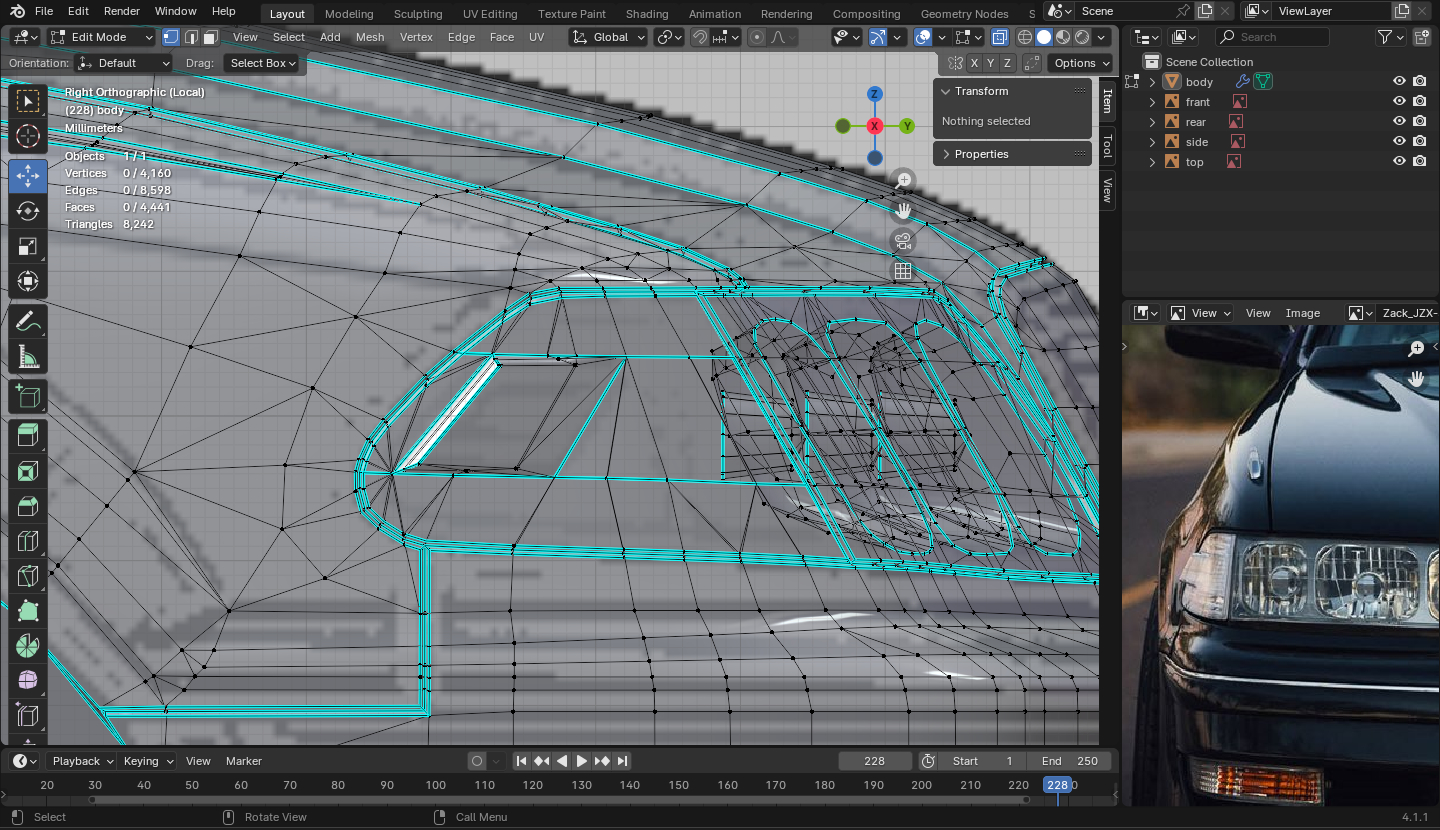Screen dimensions: 1440x830
Task: Click the viewport pan hand gizmo
Action: click(903, 211)
